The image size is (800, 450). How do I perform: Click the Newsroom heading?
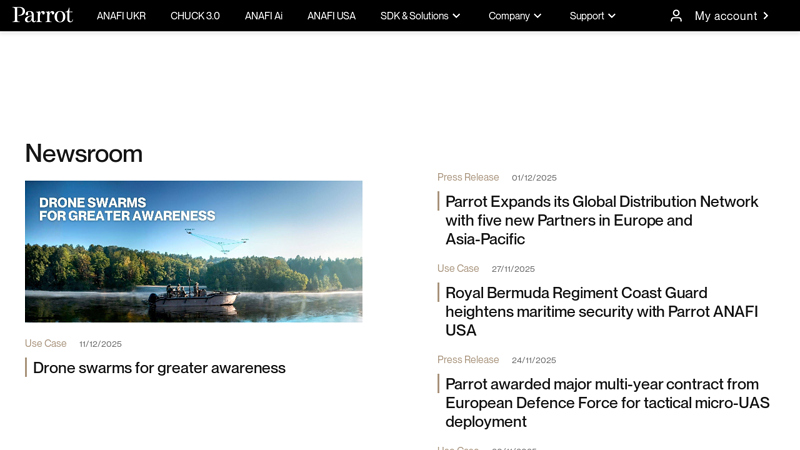(x=84, y=154)
